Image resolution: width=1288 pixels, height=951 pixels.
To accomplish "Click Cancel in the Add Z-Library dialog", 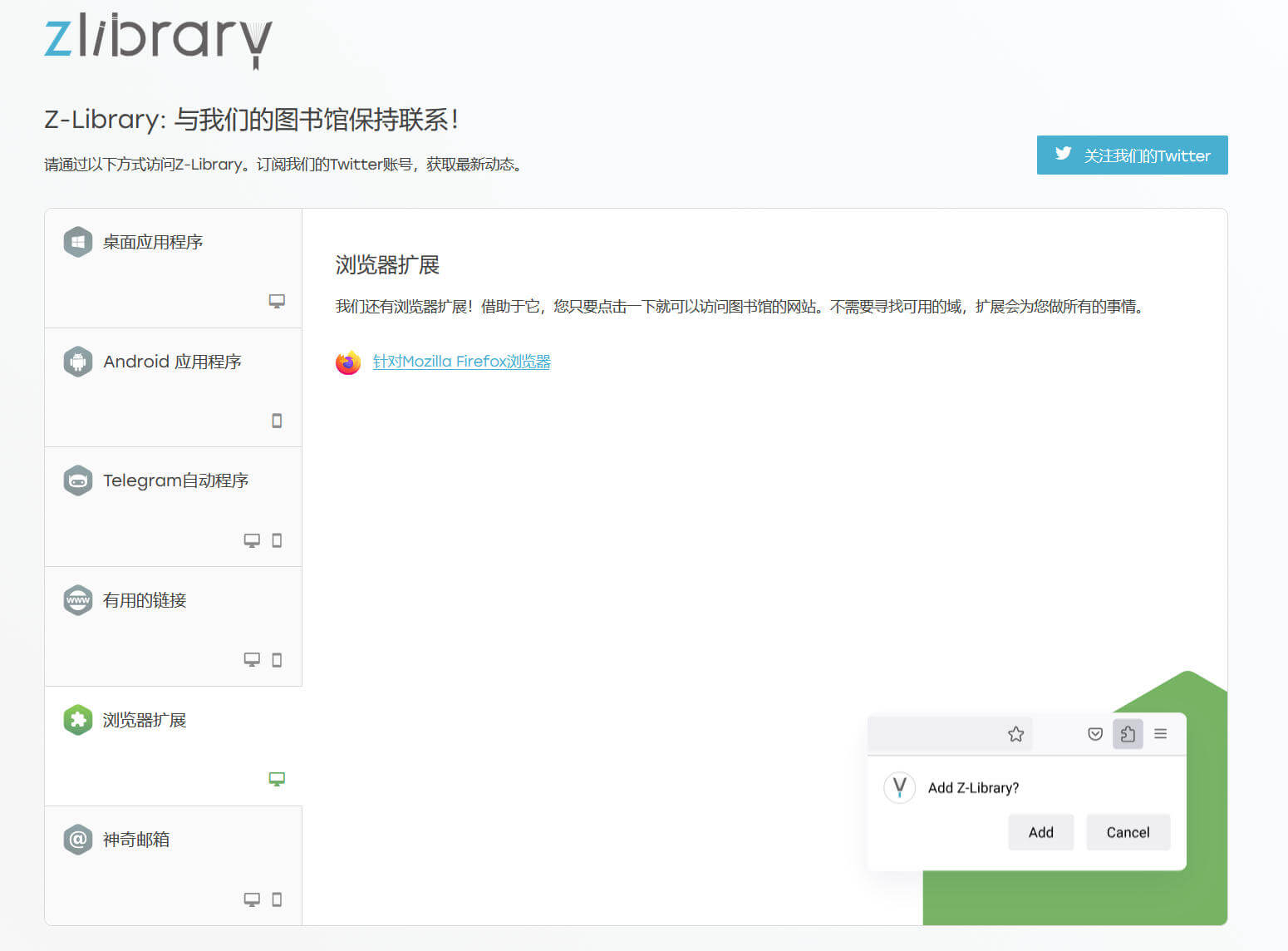I will coord(1128,832).
